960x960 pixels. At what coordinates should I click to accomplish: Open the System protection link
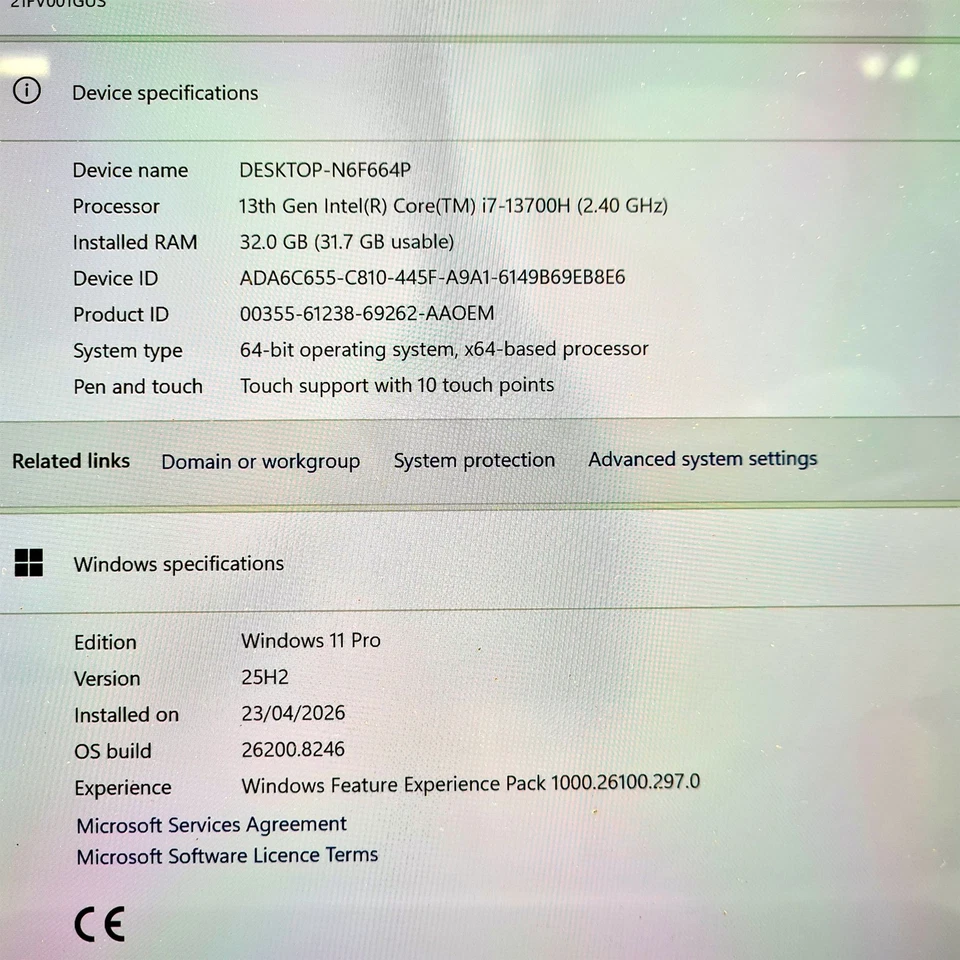[x=474, y=460]
